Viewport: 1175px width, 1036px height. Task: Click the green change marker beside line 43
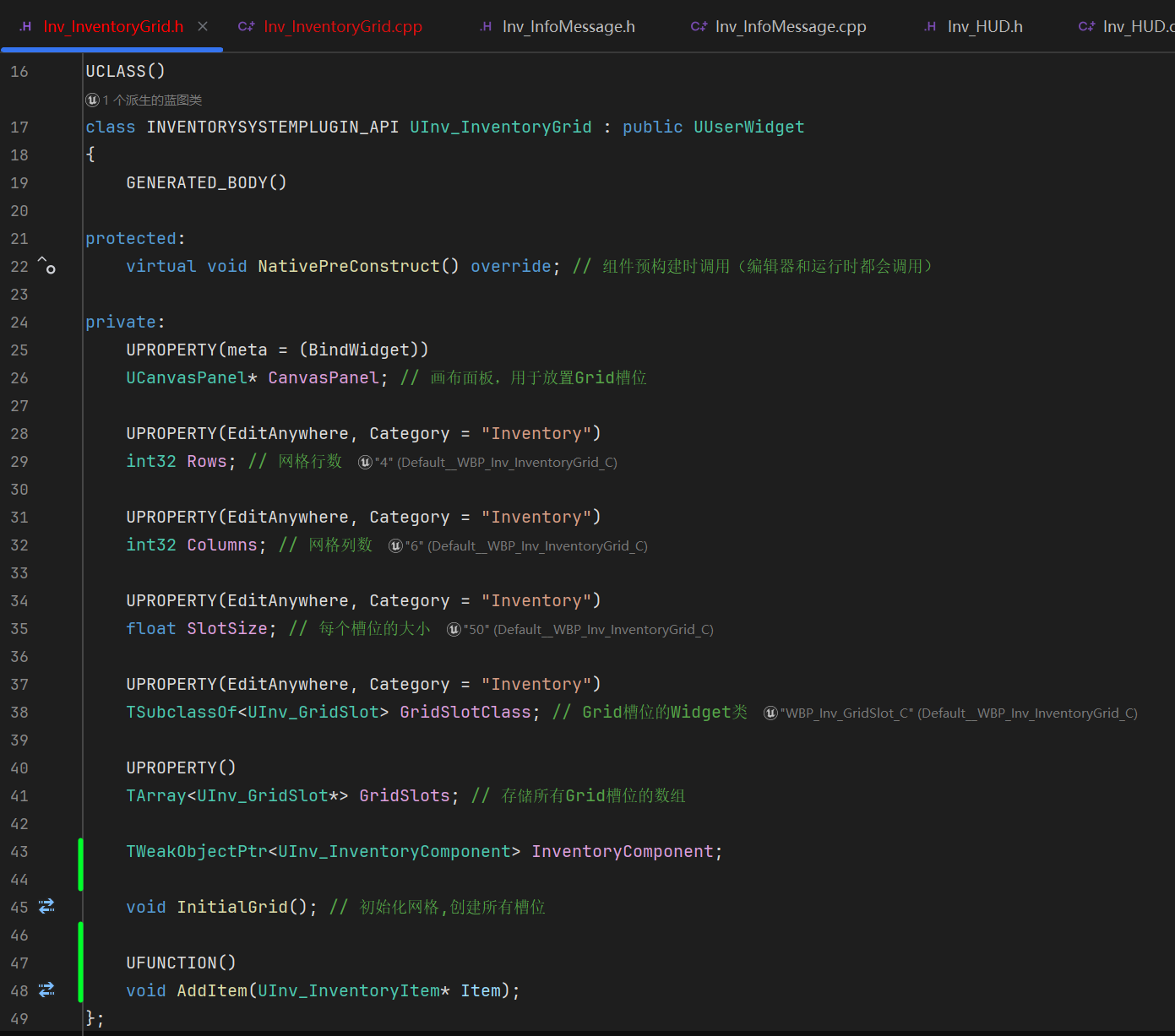80,865
